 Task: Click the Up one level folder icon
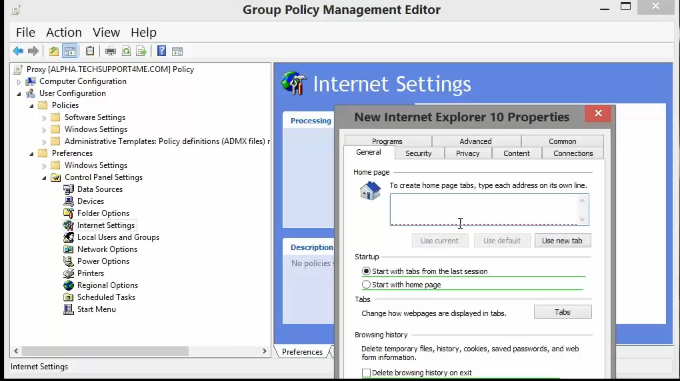[54, 51]
